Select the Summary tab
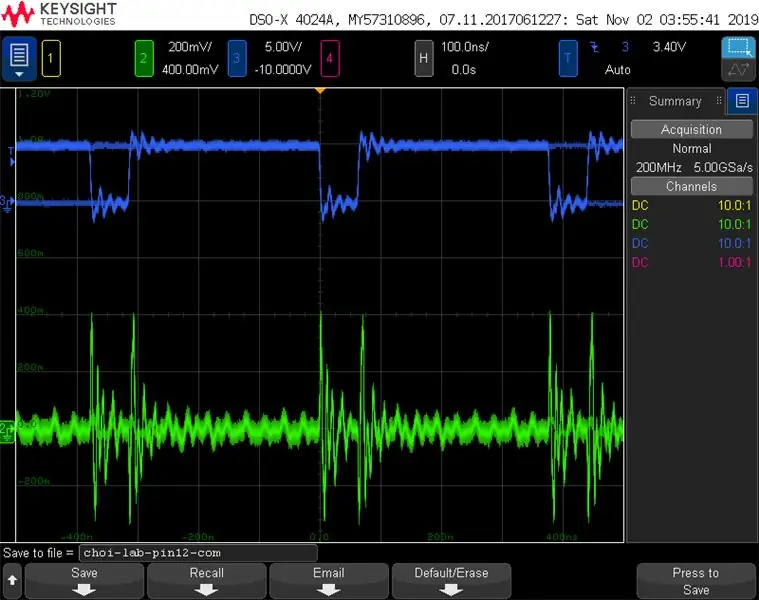Viewport: 759px width, 600px height. coord(675,101)
